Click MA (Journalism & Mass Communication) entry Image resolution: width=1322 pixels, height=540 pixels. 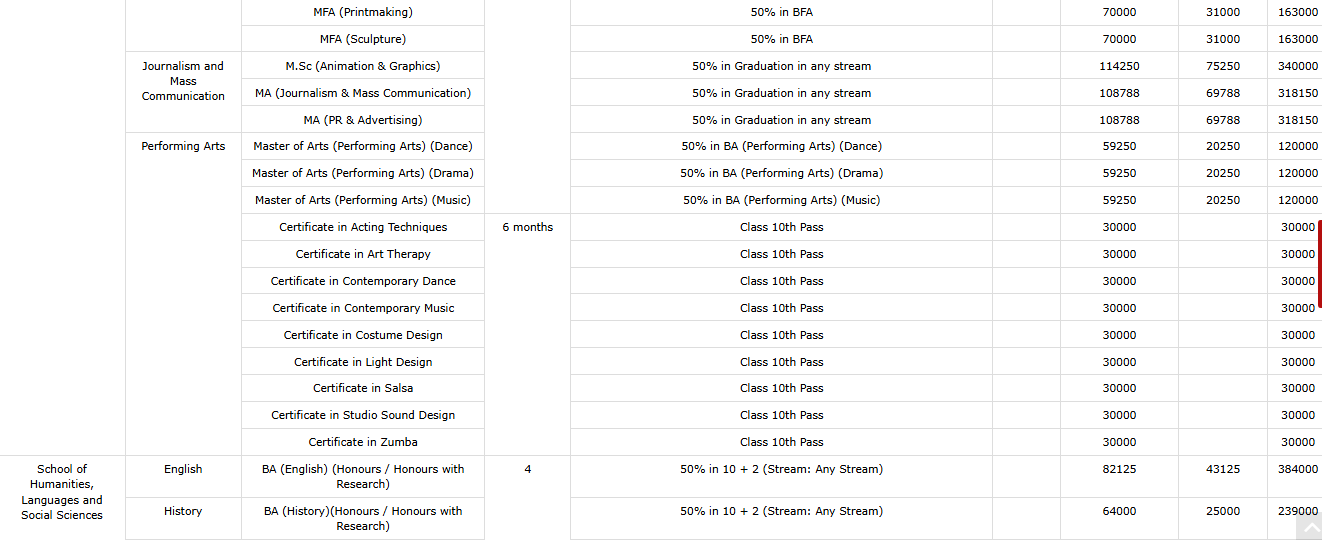tap(363, 93)
